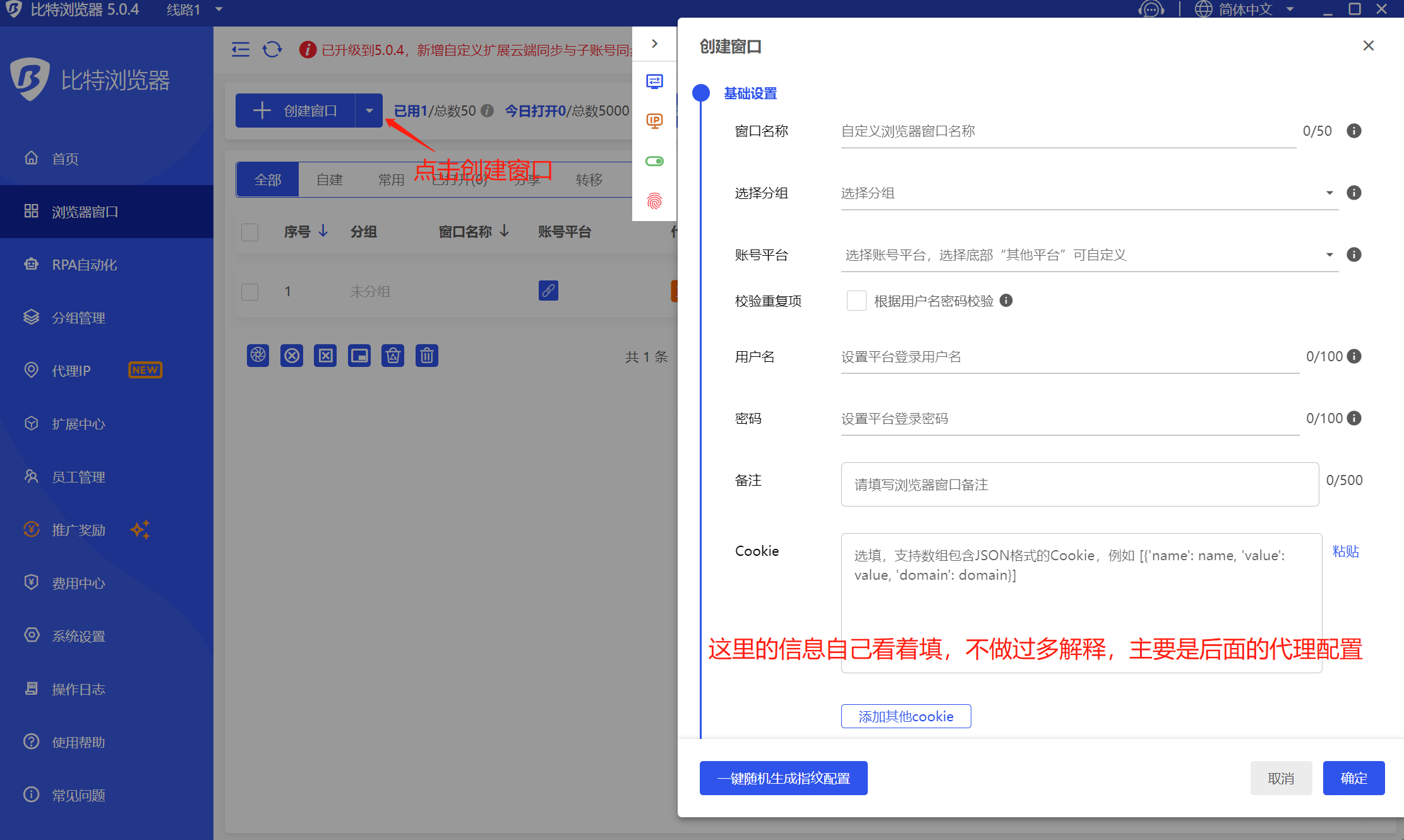This screenshot has height=840, width=1404.
Task: Click info icon beside group selector
Action: (x=1354, y=193)
